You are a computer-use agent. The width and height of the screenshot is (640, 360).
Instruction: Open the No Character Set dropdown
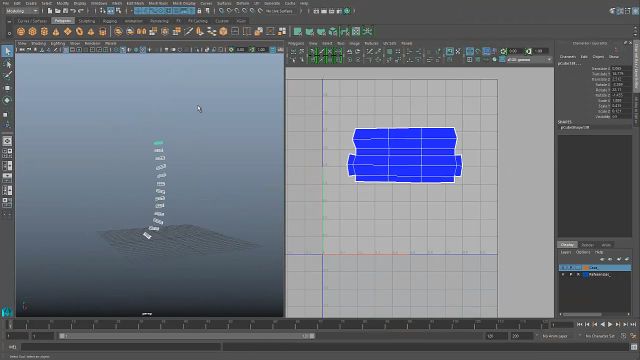(x=600, y=336)
